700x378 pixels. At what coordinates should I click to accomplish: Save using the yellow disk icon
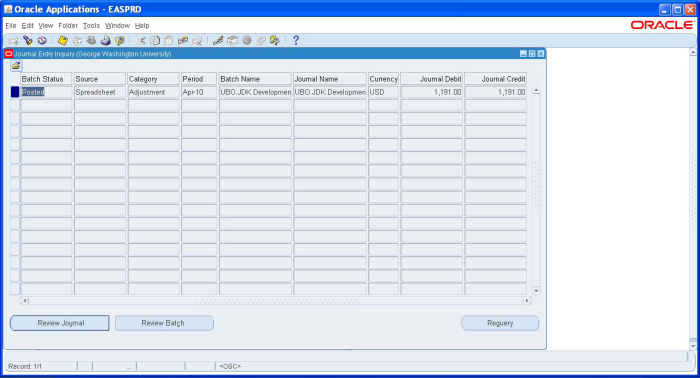point(62,41)
